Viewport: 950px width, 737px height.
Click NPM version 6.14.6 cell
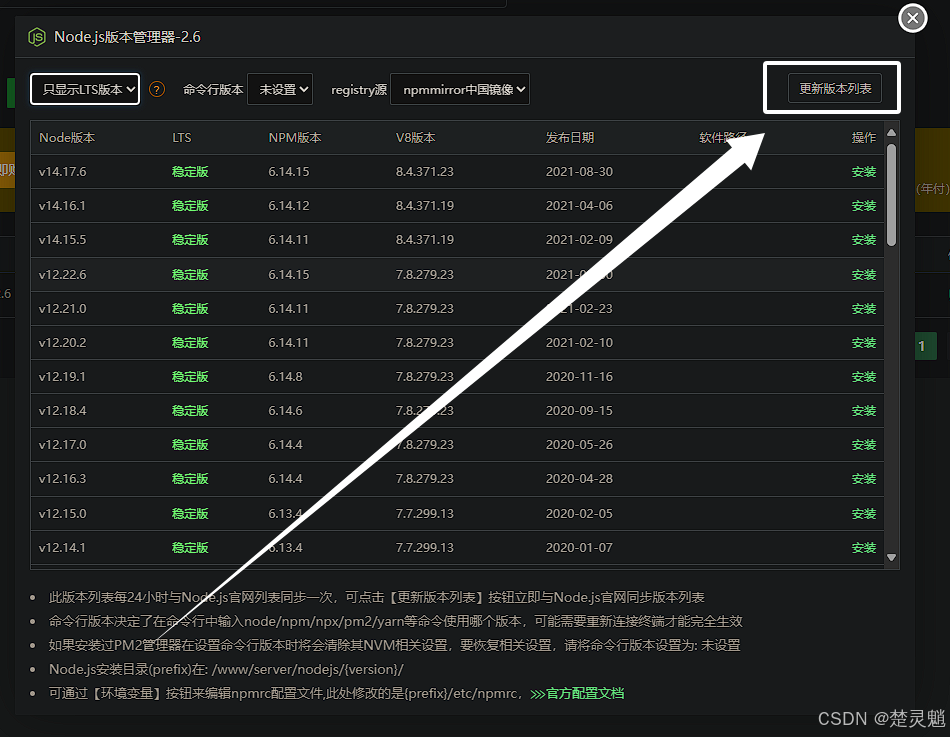pyautogui.click(x=285, y=410)
